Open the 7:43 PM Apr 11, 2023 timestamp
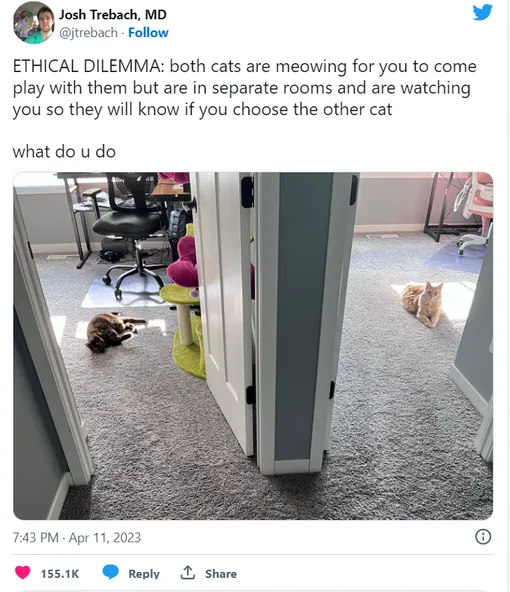 pos(77,537)
